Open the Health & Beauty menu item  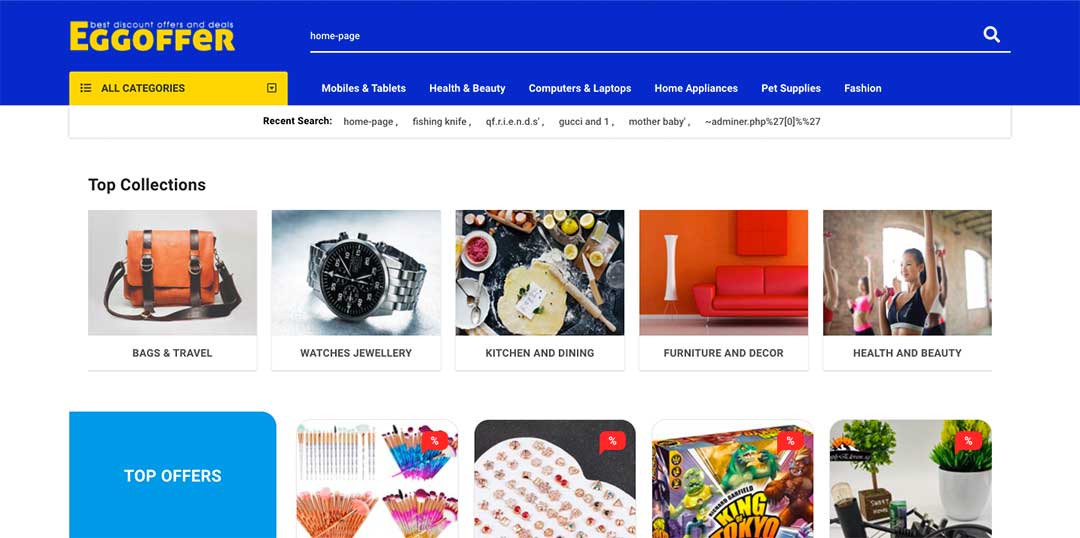click(467, 88)
